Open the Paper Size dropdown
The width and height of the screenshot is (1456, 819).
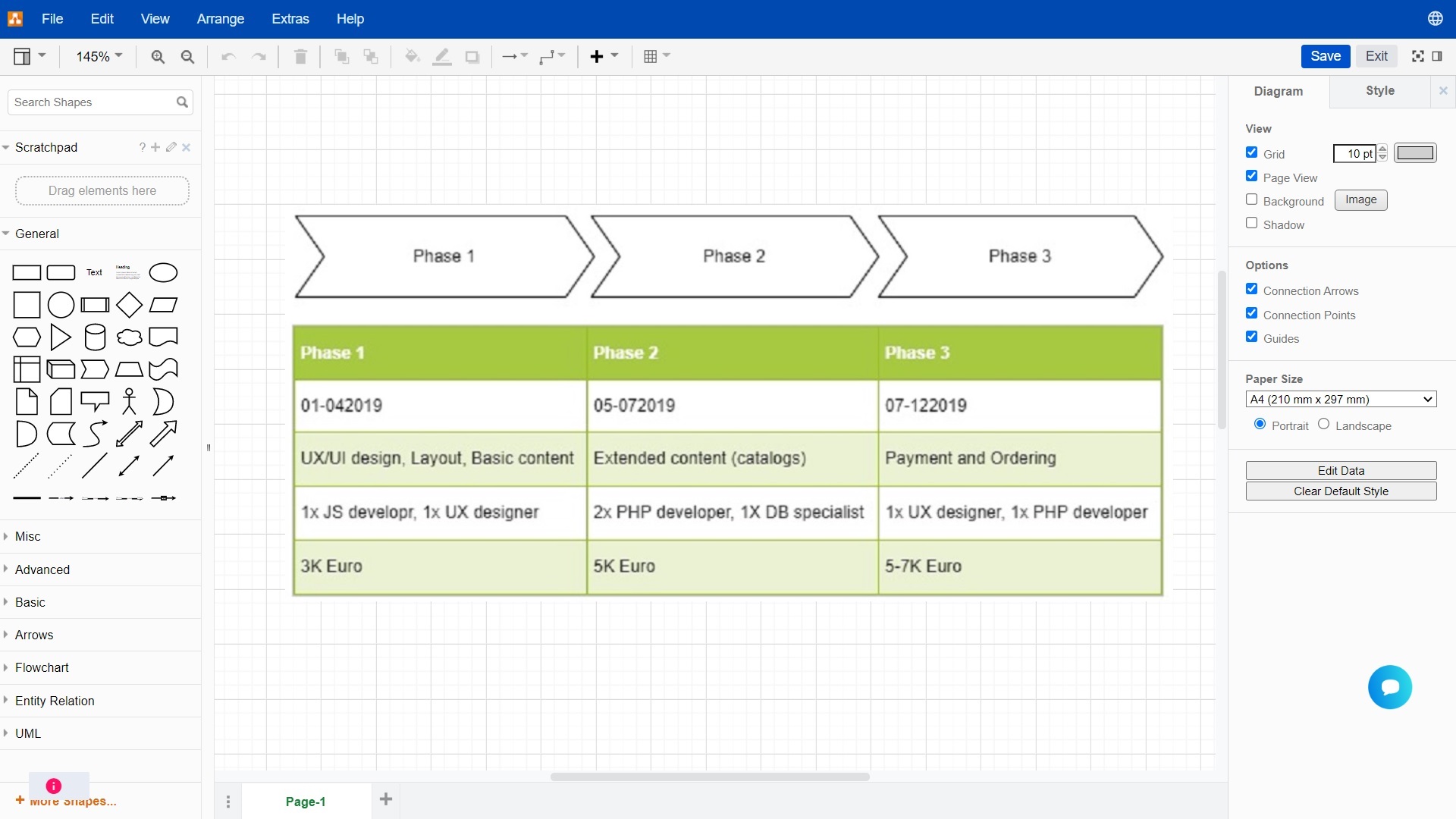1340,400
